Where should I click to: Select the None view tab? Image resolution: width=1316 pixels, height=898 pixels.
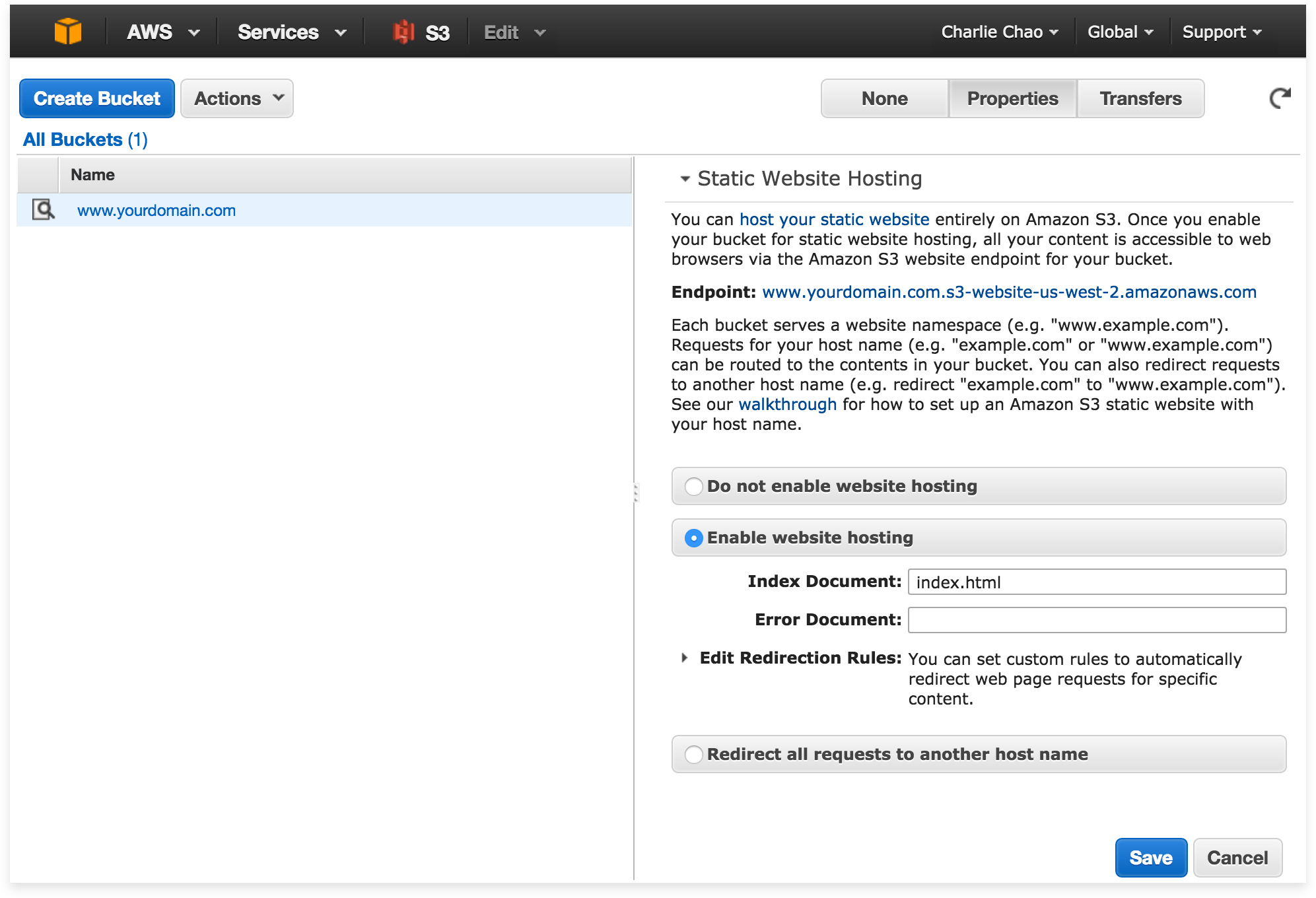pyautogui.click(x=884, y=98)
